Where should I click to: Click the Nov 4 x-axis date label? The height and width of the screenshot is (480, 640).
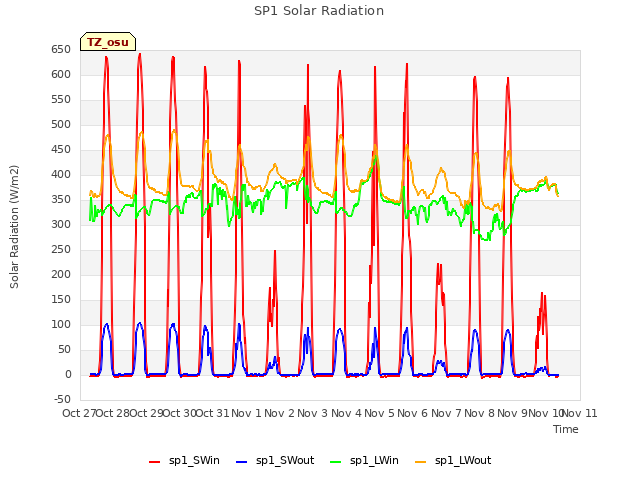coord(346,413)
